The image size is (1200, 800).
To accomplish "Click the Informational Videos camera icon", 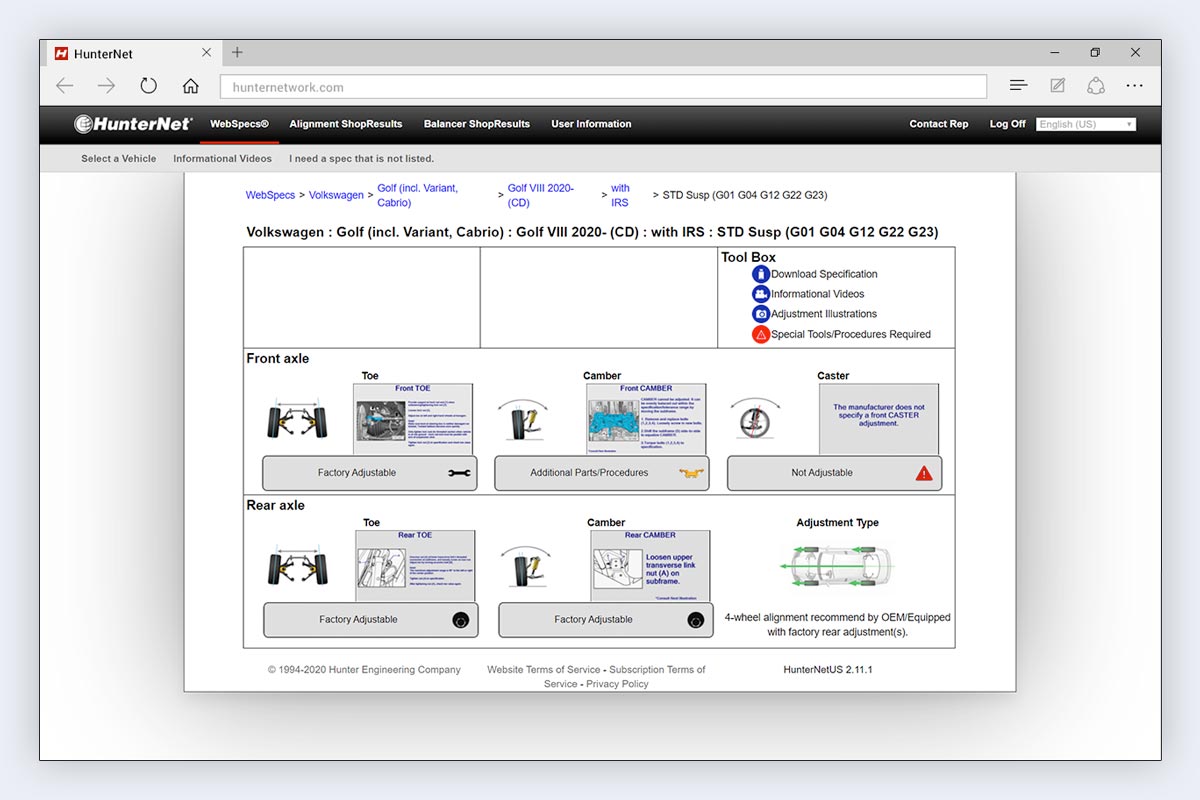I will coord(761,294).
